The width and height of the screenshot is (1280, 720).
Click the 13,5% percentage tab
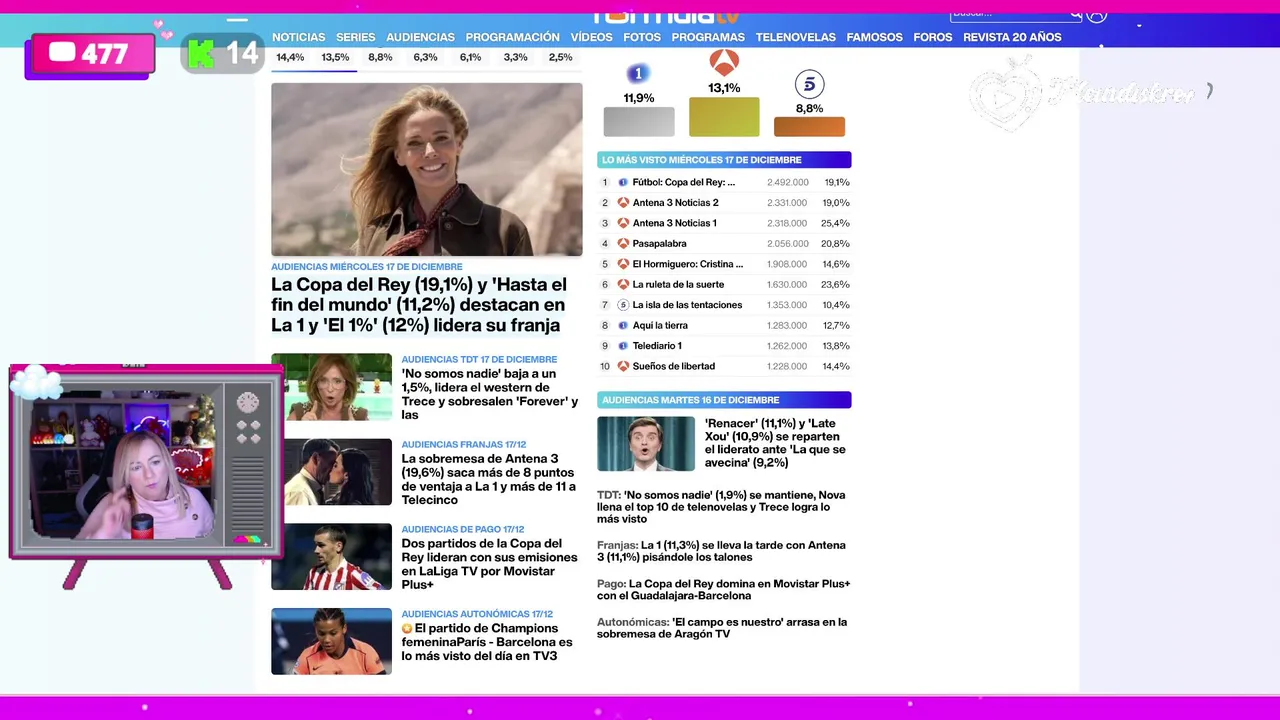click(x=335, y=57)
